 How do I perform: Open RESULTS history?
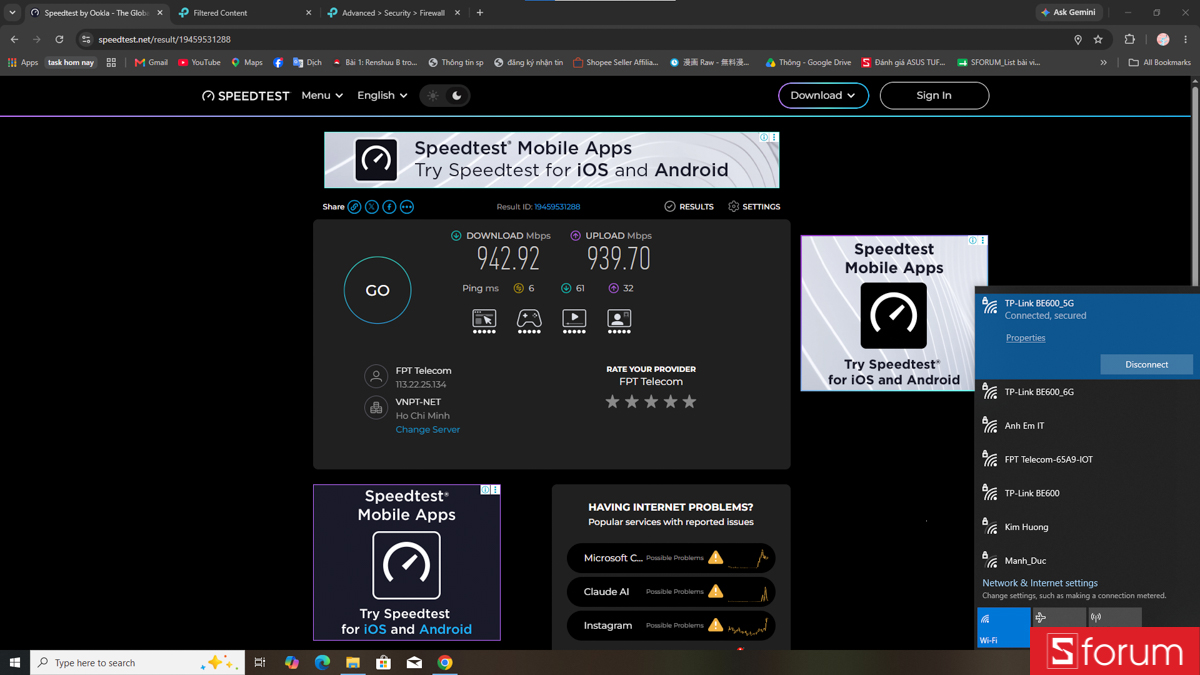(689, 207)
